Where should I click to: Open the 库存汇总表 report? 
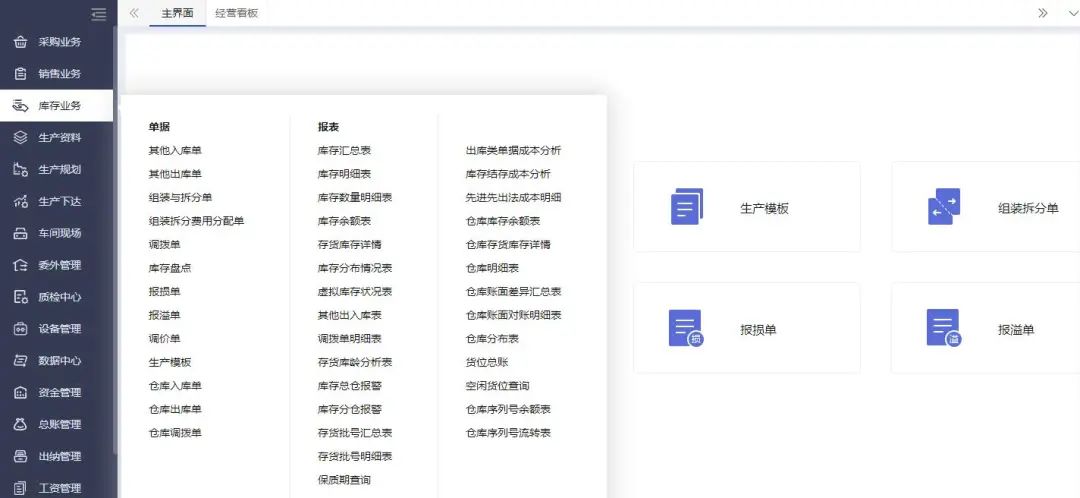coord(344,151)
